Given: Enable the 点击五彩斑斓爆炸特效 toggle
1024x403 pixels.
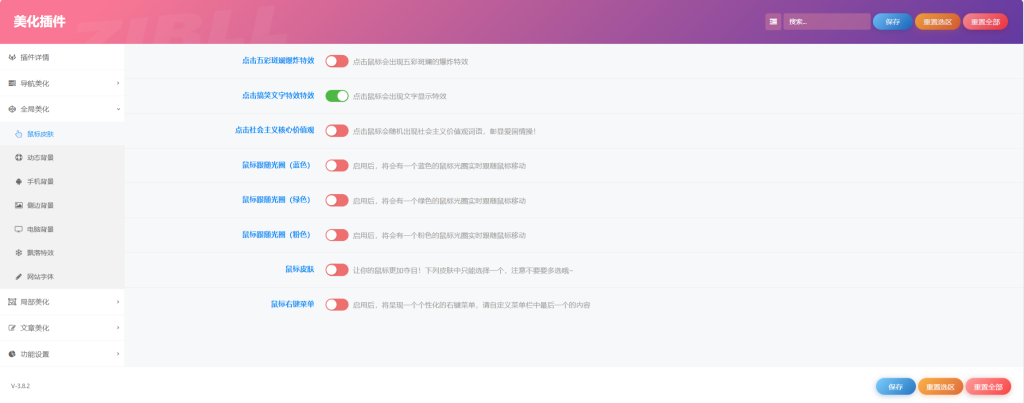Looking at the screenshot, I should click(x=336, y=61).
